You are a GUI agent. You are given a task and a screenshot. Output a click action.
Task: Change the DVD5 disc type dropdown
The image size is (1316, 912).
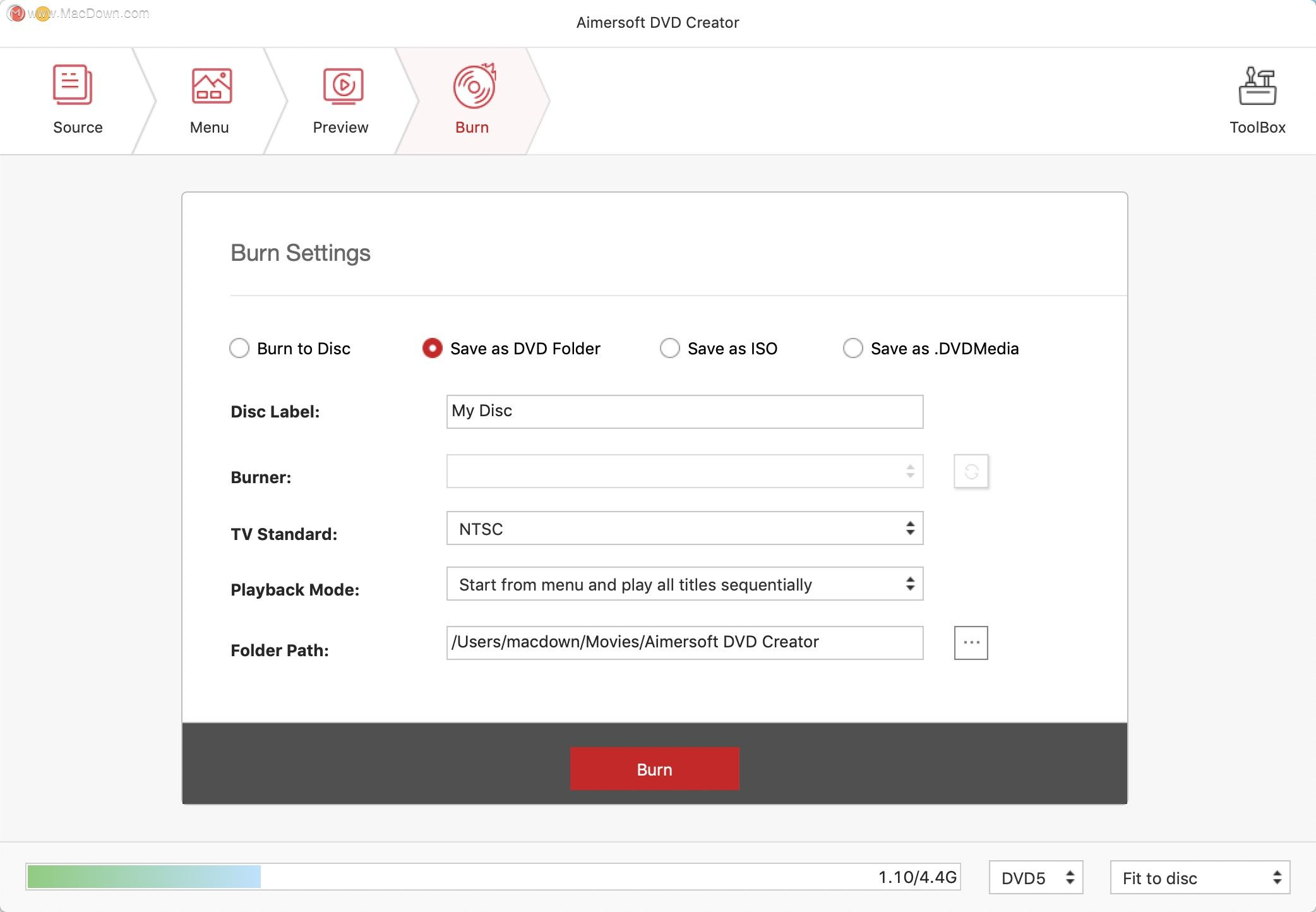(1036, 877)
